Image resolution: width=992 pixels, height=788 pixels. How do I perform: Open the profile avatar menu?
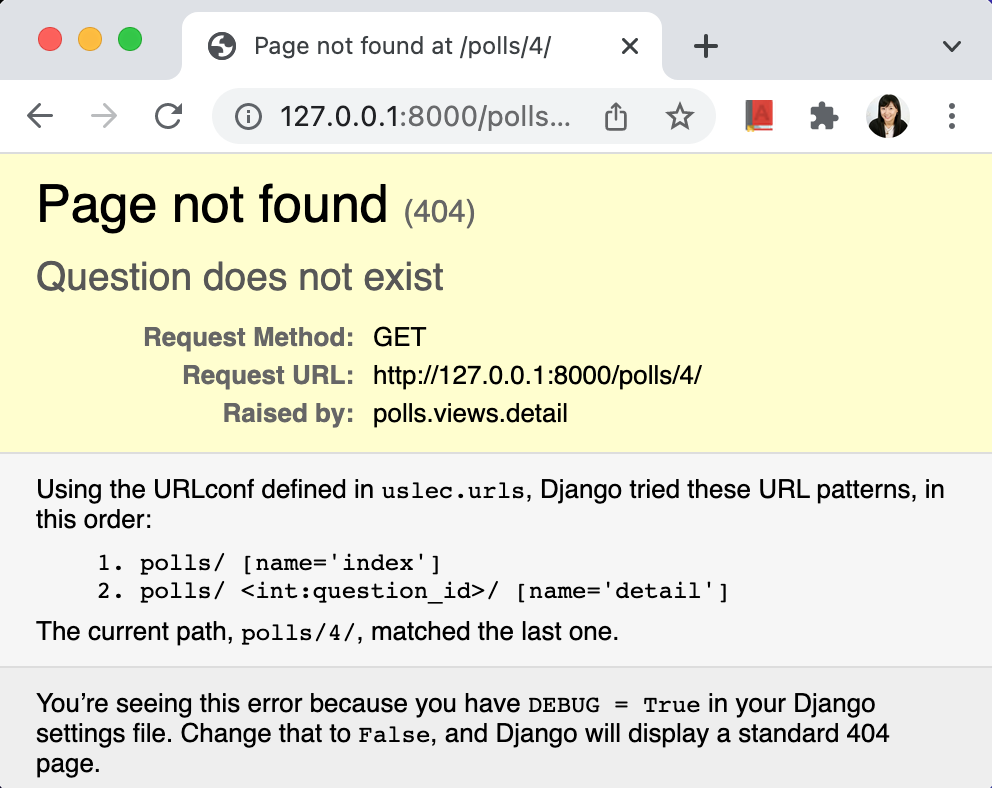pyautogui.click(x=888, y=116)
